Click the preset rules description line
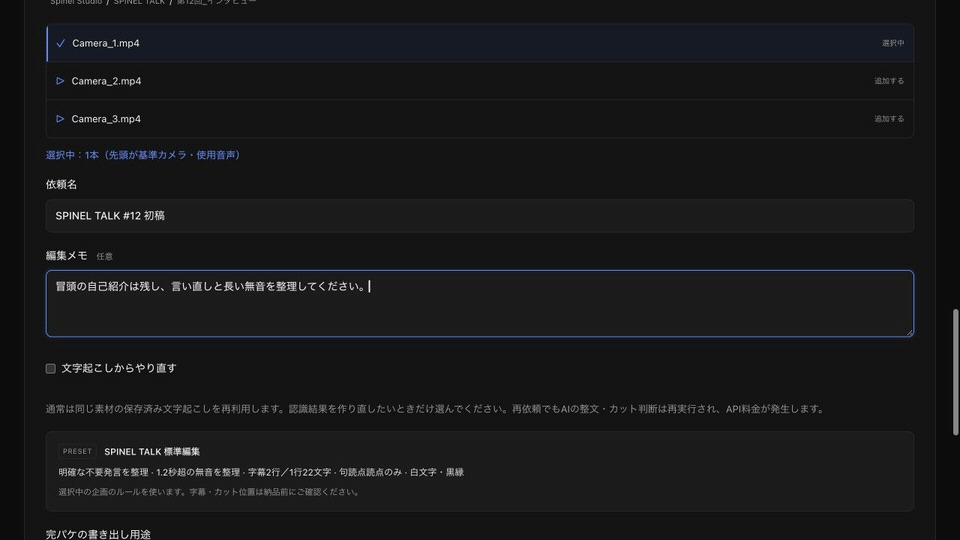 click(261, 472)
